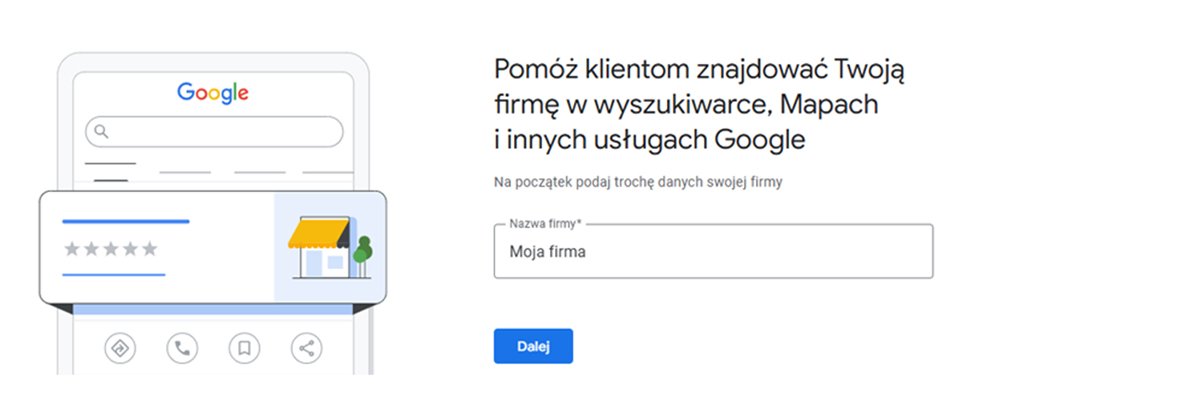Click the fifth gray rating star
The image size is (1200, 416).
pos(149,248)
